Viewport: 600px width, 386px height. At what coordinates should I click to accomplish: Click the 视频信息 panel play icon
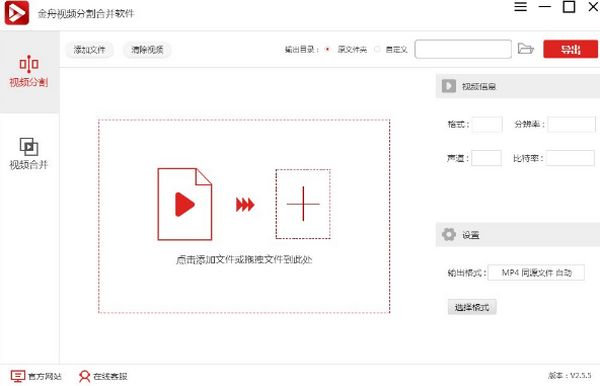pyautogui.click(x=449, y=86)
